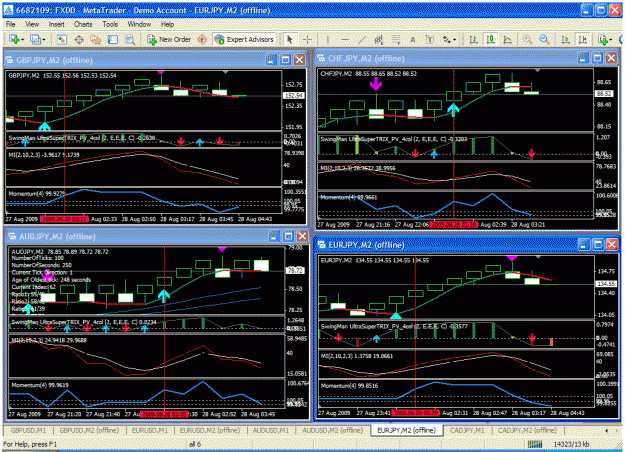The image size is (625, 452).
Task: Click the New Order button
Action: click(x=169, y=39)
